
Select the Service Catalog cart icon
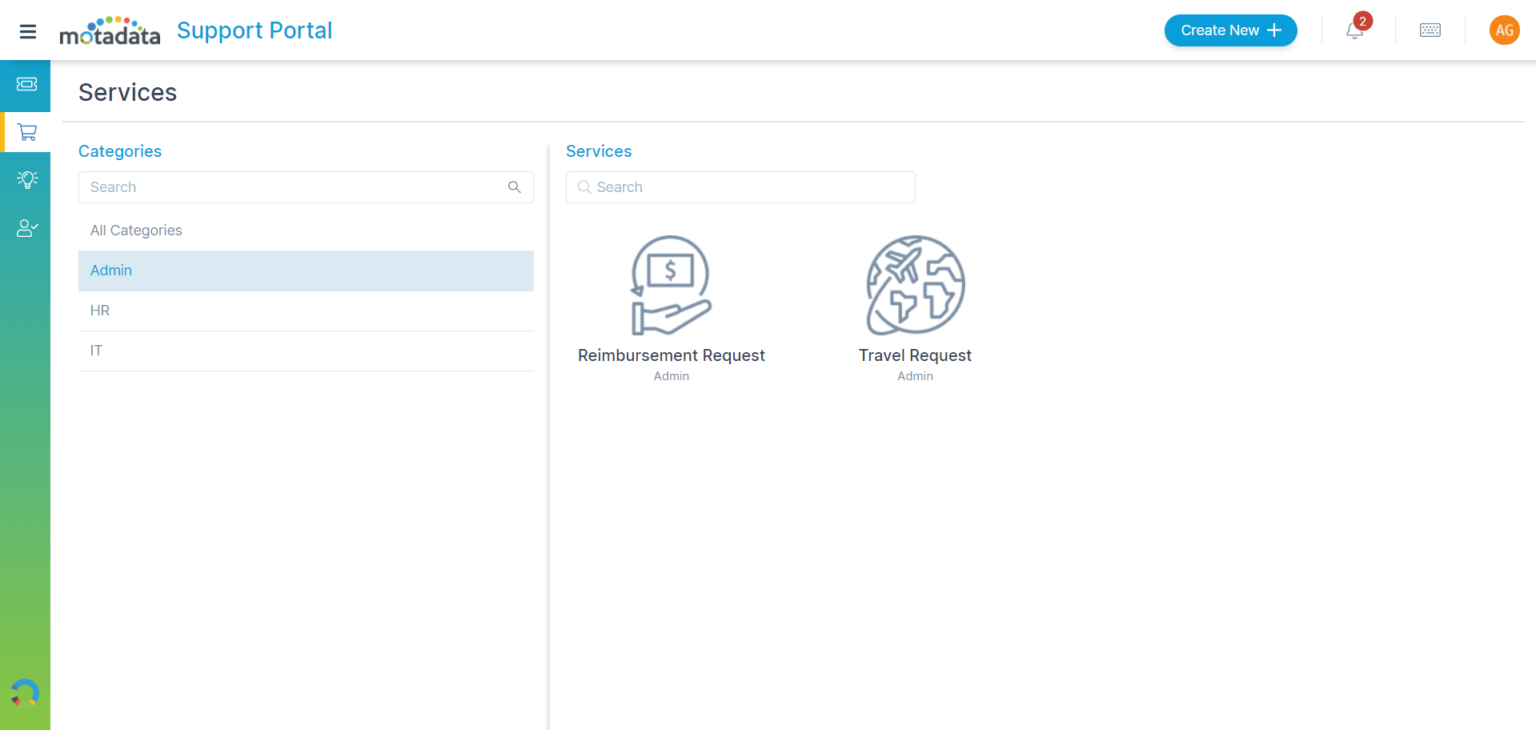point(25,131)
